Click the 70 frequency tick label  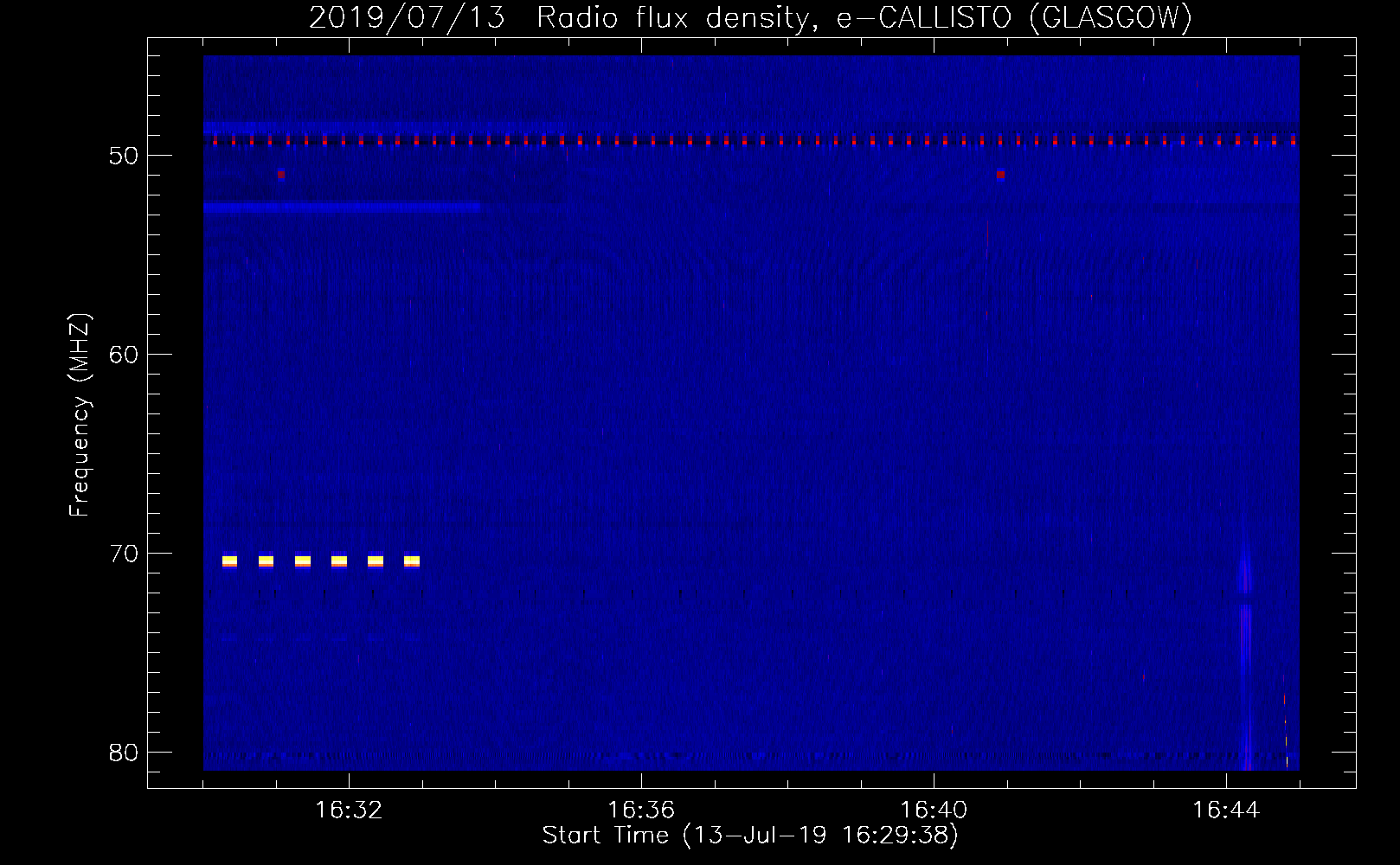coord(124,554)
